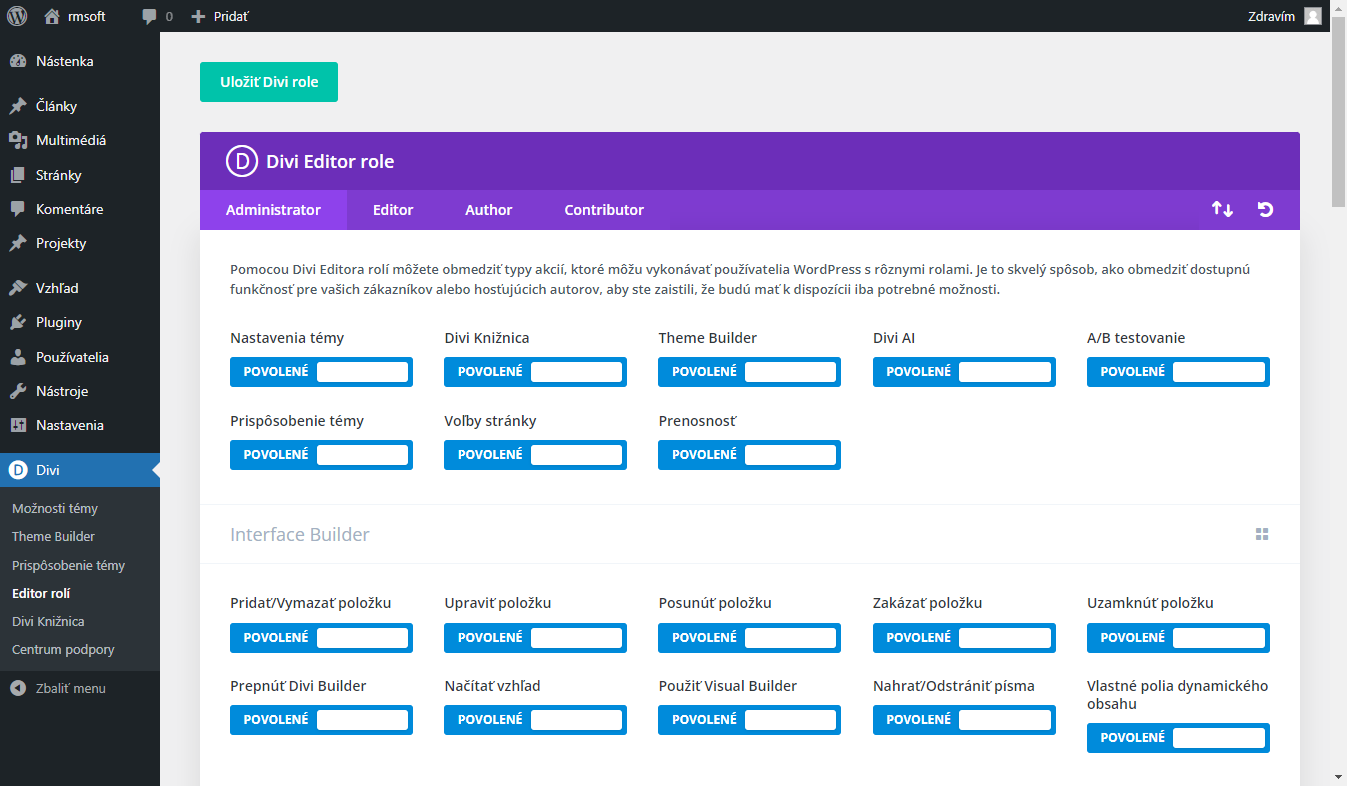
Task: Toggle Posunúť položku permission
Action: pyautogui.click(x=749, y=638)
